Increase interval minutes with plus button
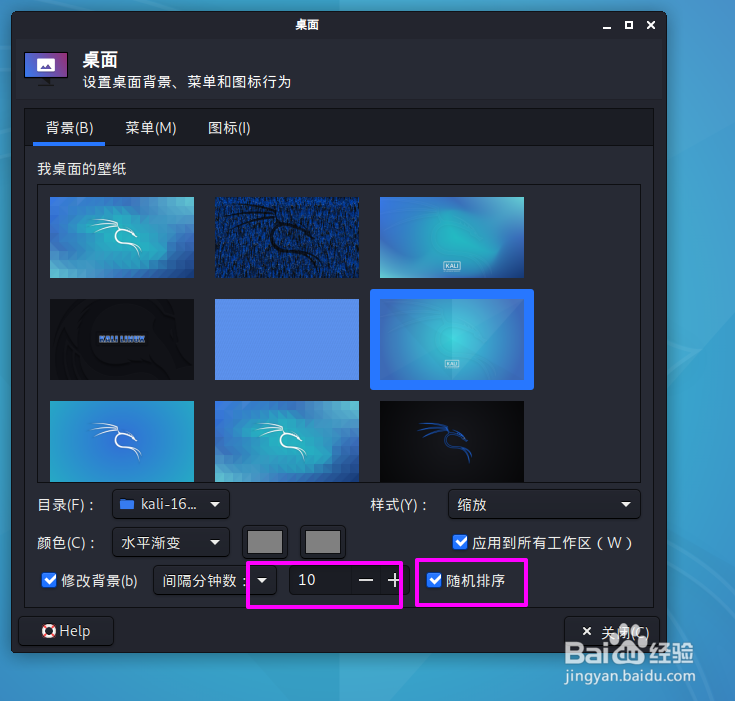This screenshot has width=735, height=701. pyautogui.click(x=394, y=580)
